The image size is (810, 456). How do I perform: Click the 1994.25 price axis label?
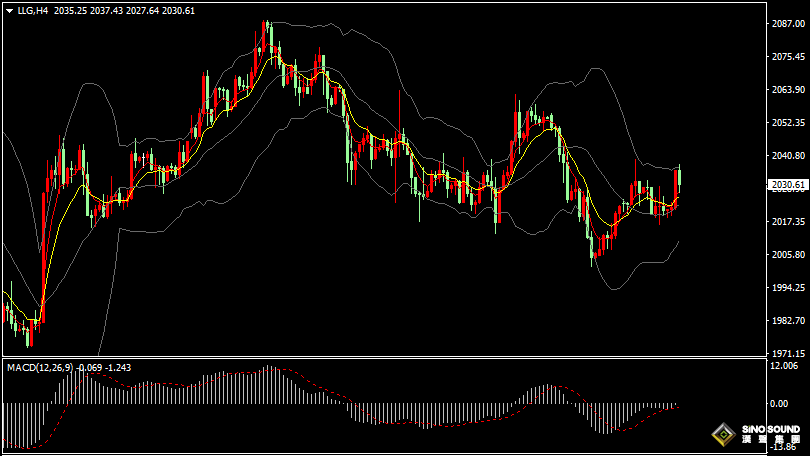[789, 287]
